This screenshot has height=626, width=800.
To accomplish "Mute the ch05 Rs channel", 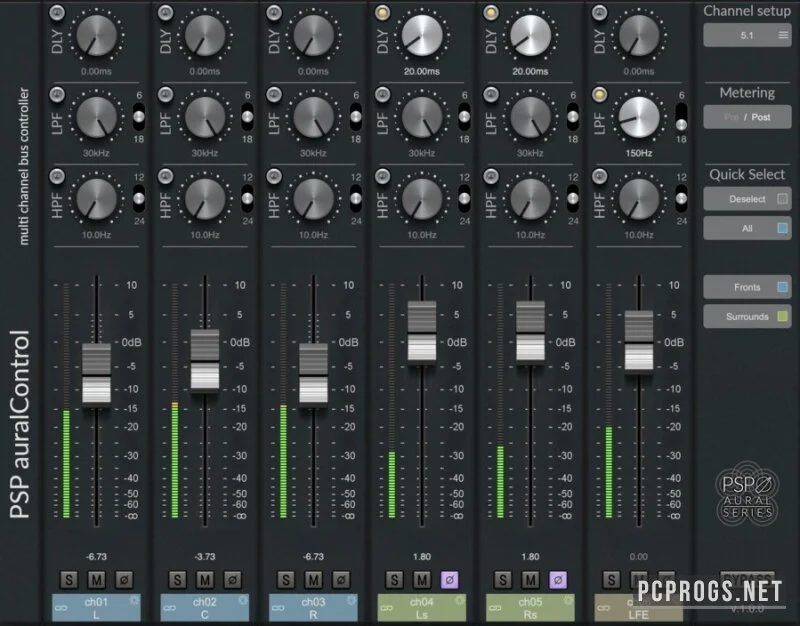I will pyautogui.click(x=531, y=580).
